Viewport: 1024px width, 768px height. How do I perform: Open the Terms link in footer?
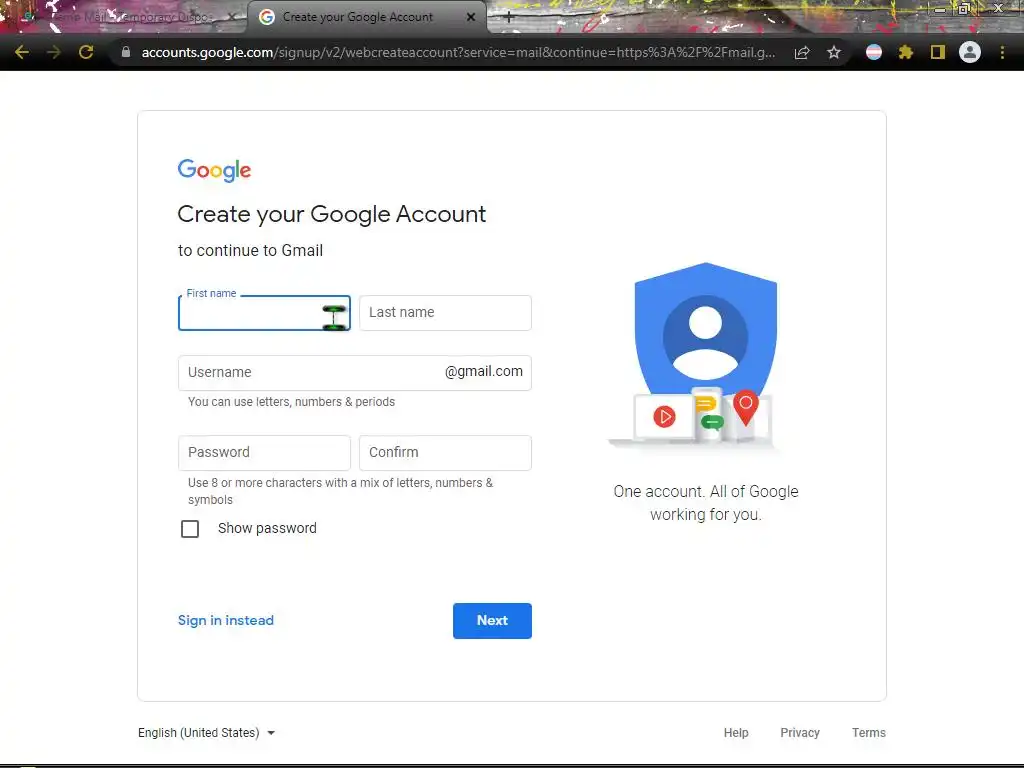pos(869,733)
